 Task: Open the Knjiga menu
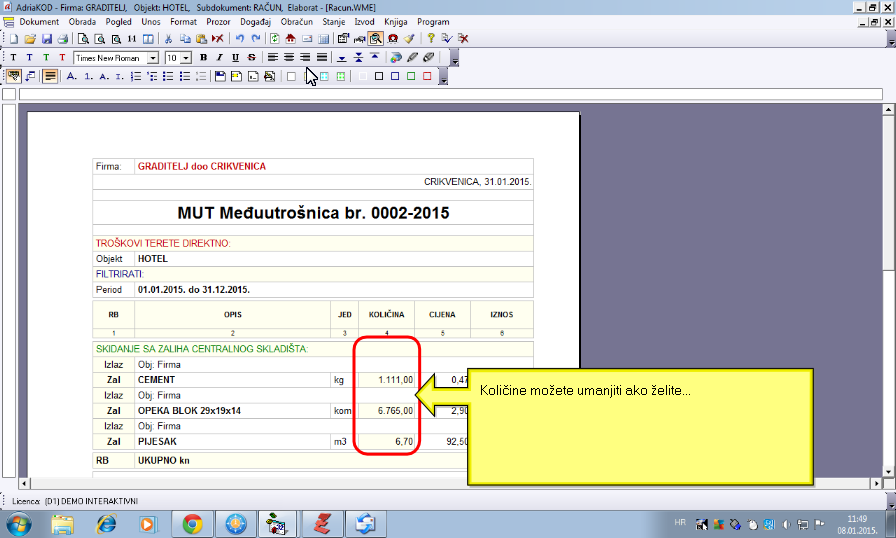coord(395,22)
